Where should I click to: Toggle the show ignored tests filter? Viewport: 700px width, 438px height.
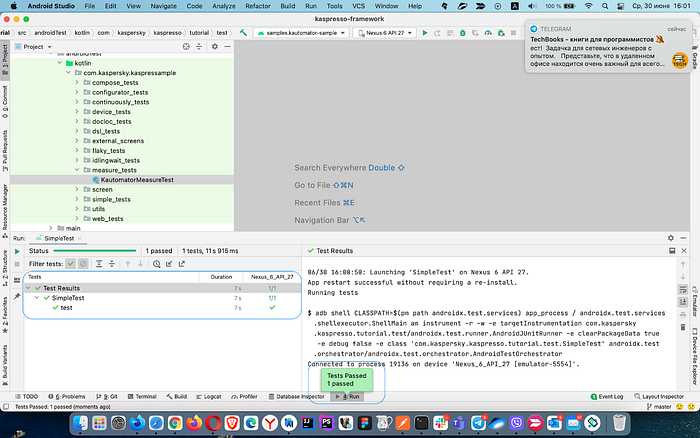click(83, 264)
